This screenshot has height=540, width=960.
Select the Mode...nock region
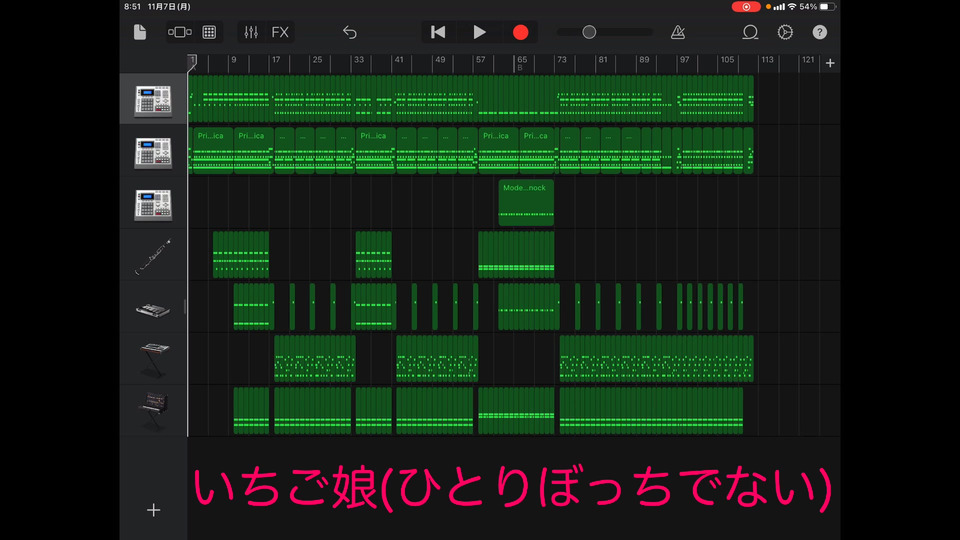point(526,203)
